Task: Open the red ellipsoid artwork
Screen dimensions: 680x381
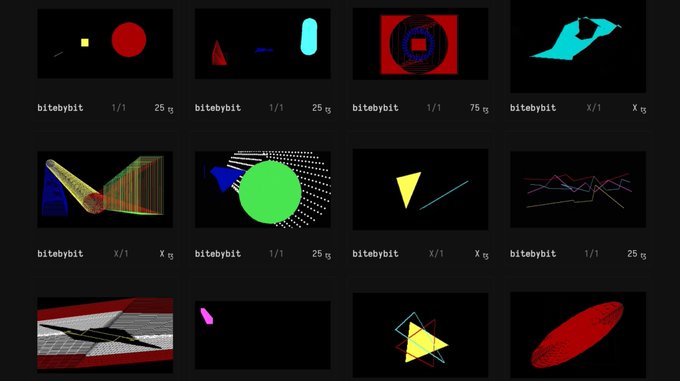Action: pos(578,335)
